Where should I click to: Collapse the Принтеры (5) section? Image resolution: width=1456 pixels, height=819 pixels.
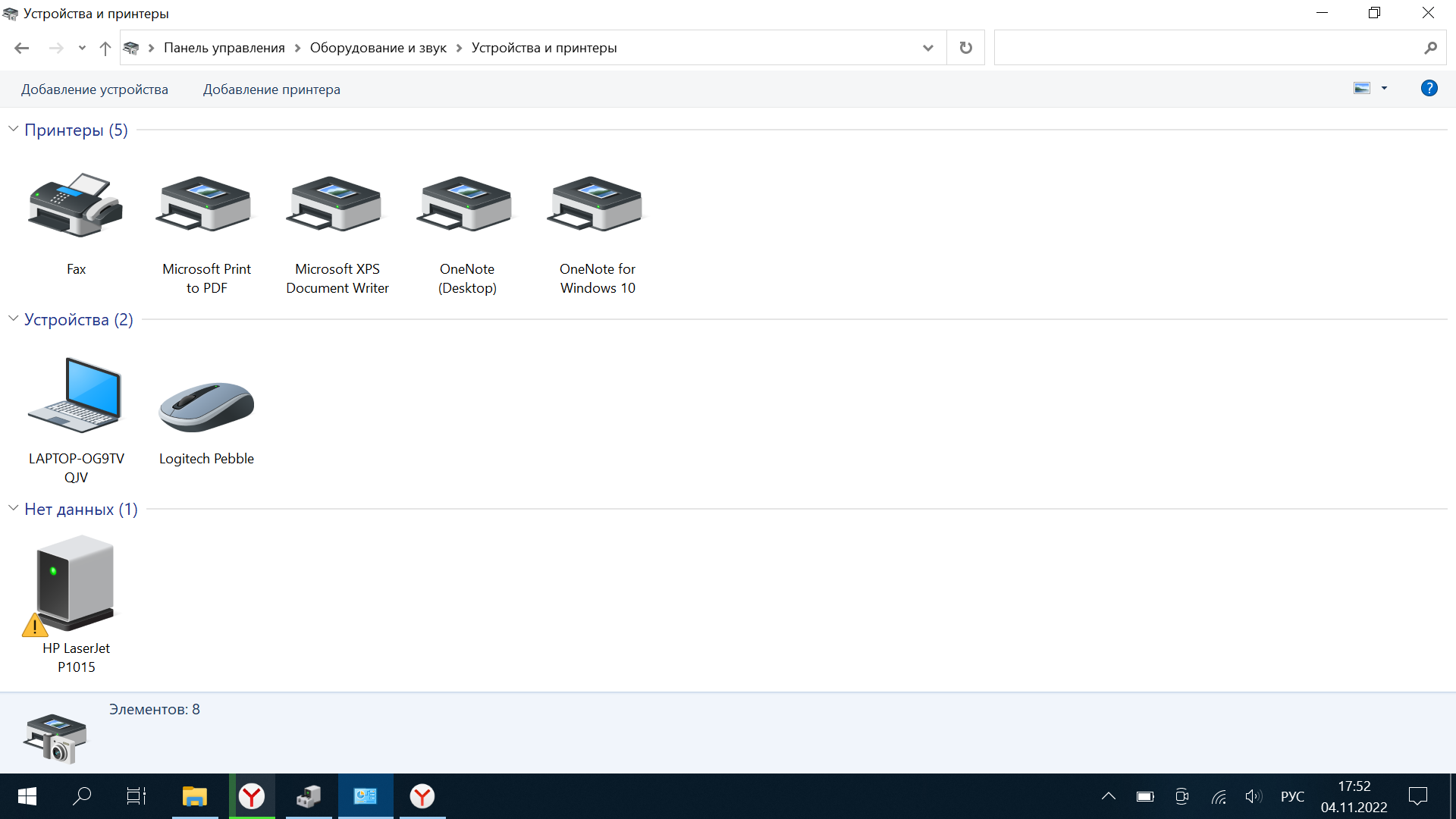tap(12, 129)
